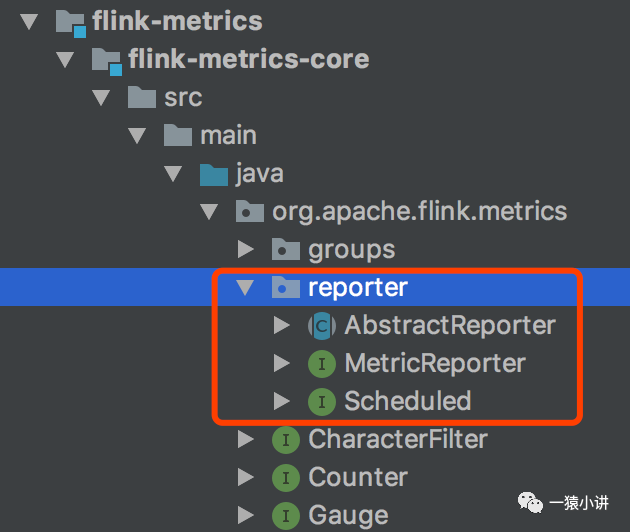Select the main folder label
This screenshot has height=532, width=630.
tap(228, 136)
